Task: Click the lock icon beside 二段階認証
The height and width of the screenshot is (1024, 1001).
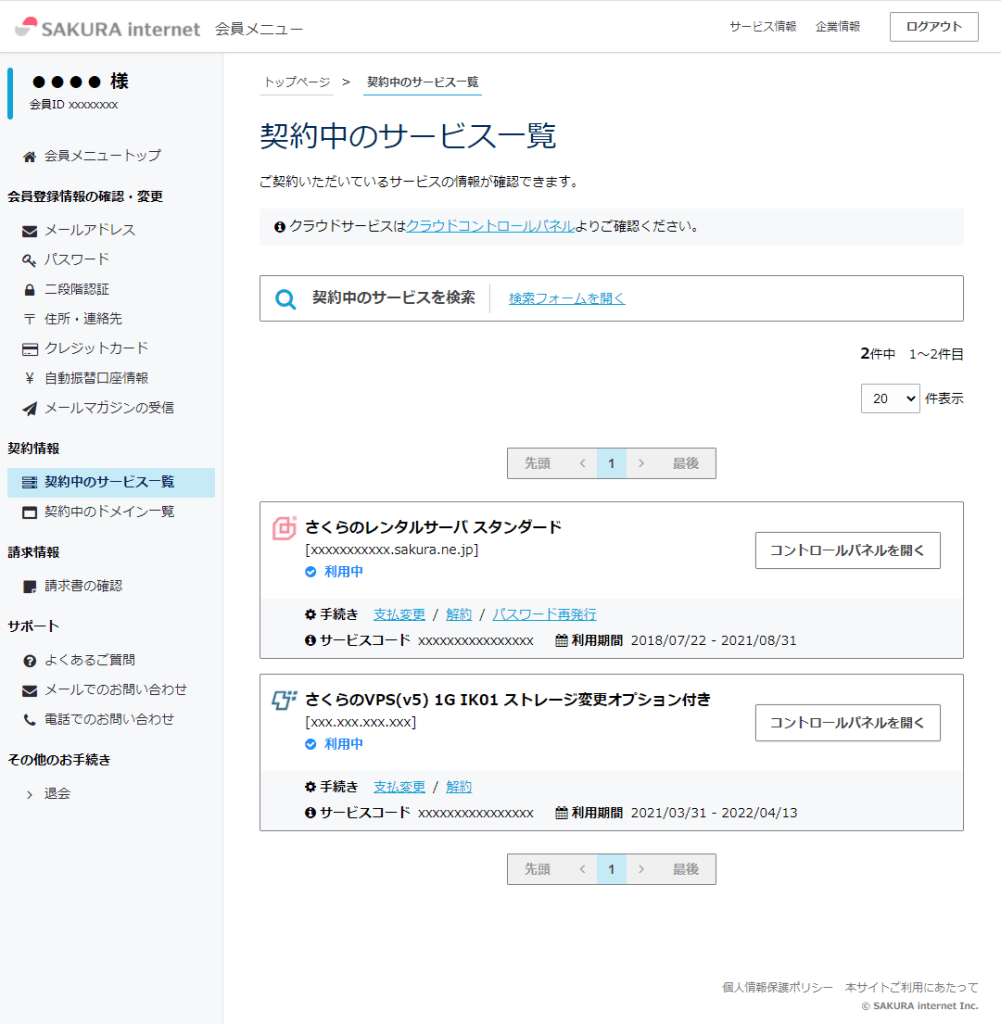Action: [29, 290]
